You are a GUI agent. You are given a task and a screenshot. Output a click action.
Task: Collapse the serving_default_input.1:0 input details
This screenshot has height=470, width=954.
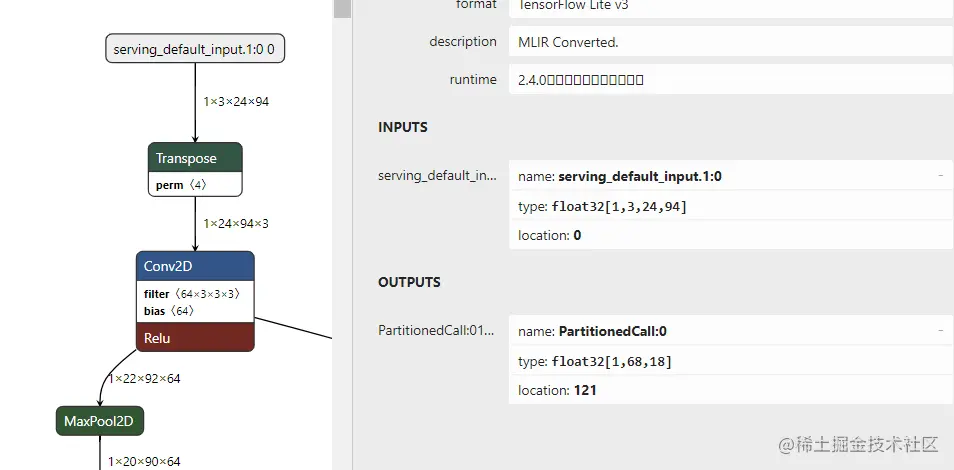click(x=941, y=176)
